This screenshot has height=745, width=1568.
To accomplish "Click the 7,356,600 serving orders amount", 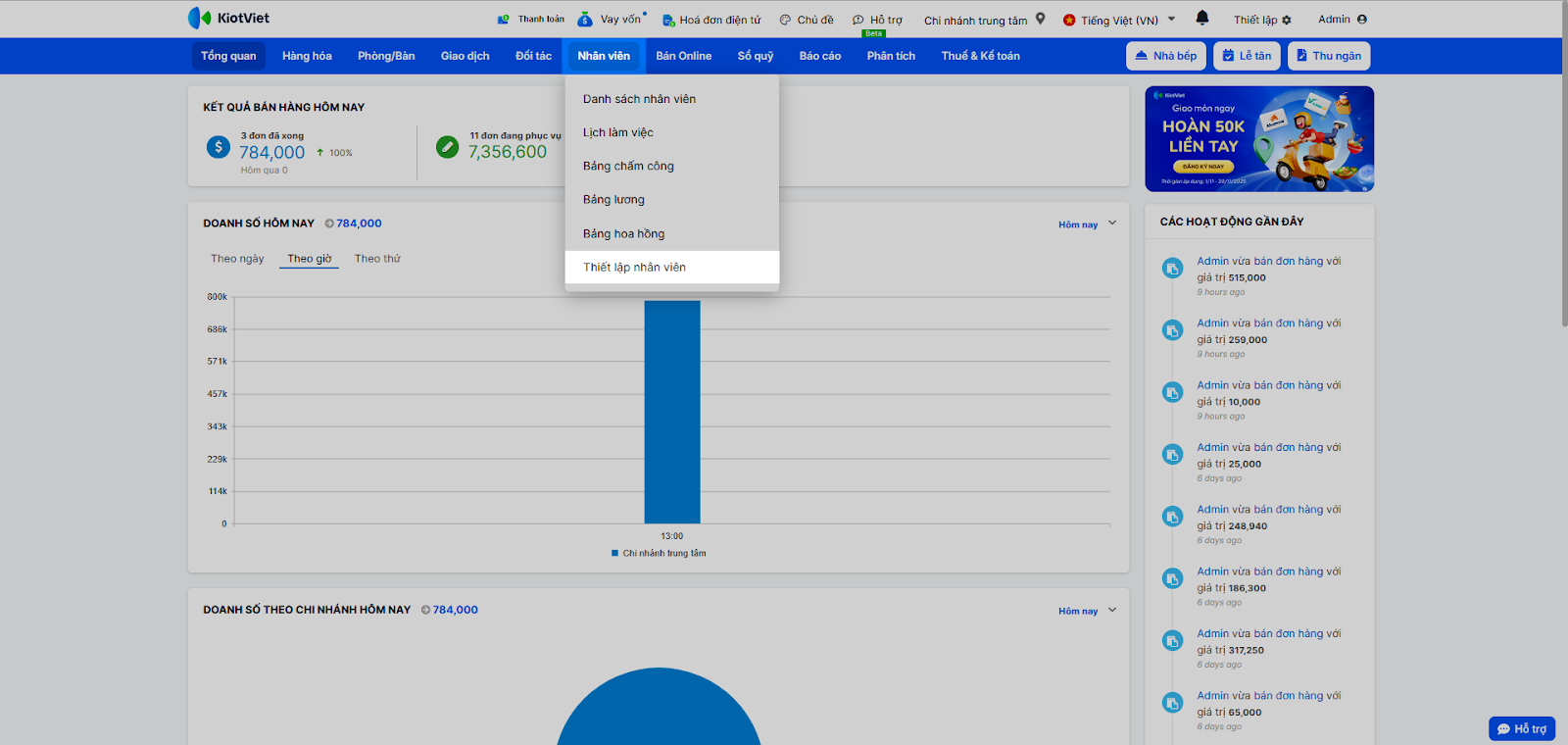I will 508,152.
